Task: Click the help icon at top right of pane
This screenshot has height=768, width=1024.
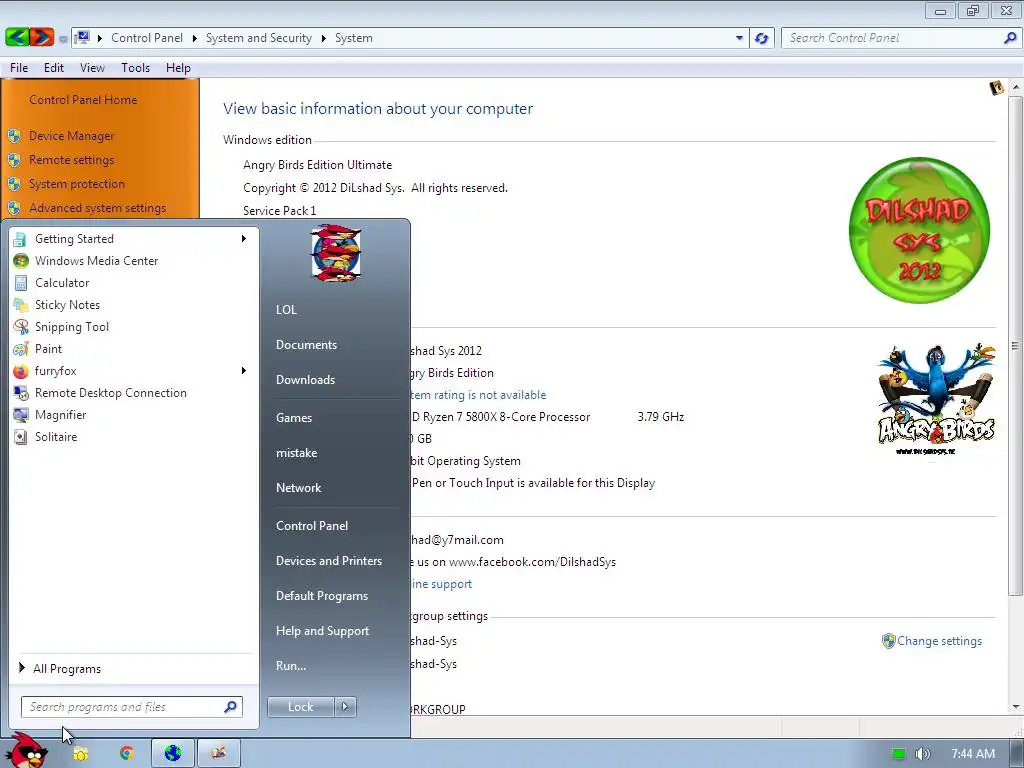Action: tap(997, 88)
